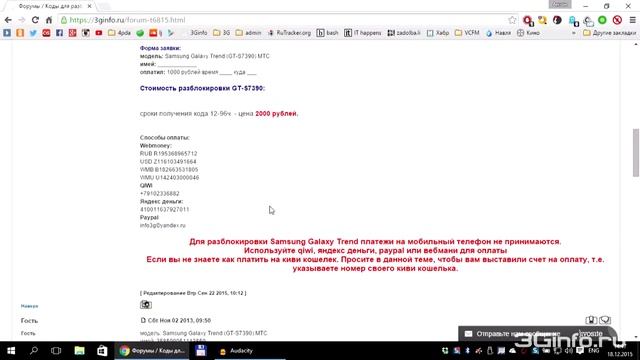Click the QIWI number +79102336882
The image size is (640, 360).
point(160,193)
